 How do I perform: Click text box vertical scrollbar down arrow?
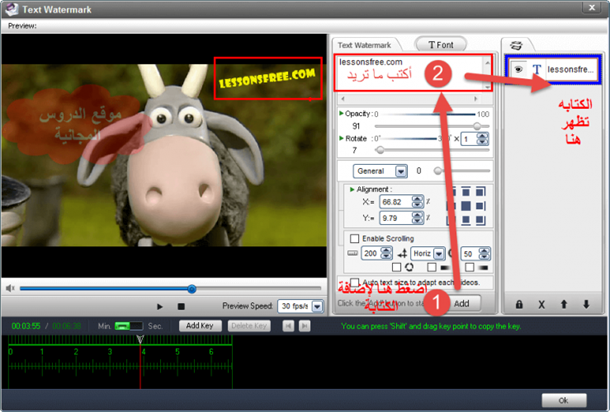(487, 87)
